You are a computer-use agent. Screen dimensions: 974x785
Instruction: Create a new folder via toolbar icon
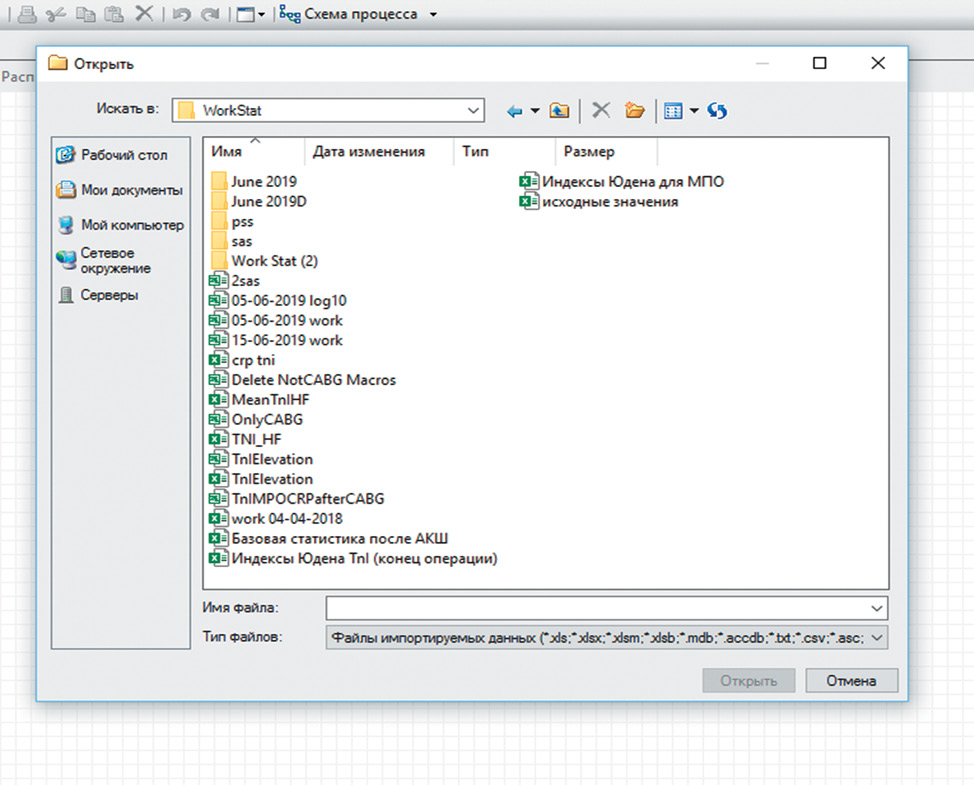pos(634,111)
